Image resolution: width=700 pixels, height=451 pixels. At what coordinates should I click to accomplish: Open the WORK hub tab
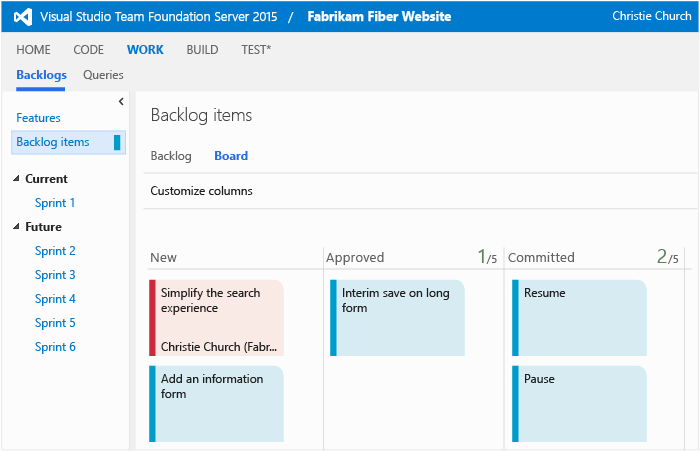coord(145,50)
